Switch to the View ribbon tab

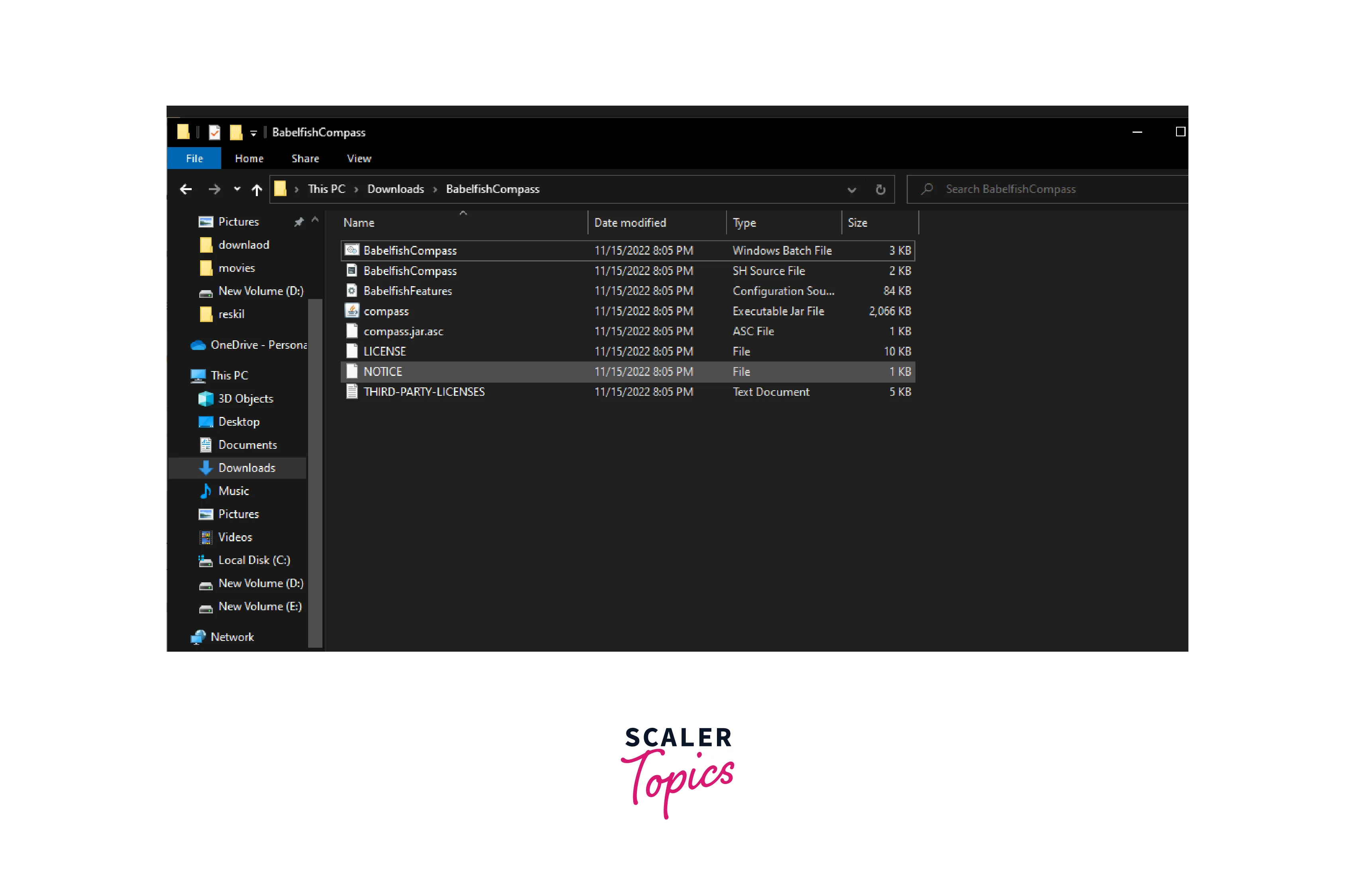point(359,158)
